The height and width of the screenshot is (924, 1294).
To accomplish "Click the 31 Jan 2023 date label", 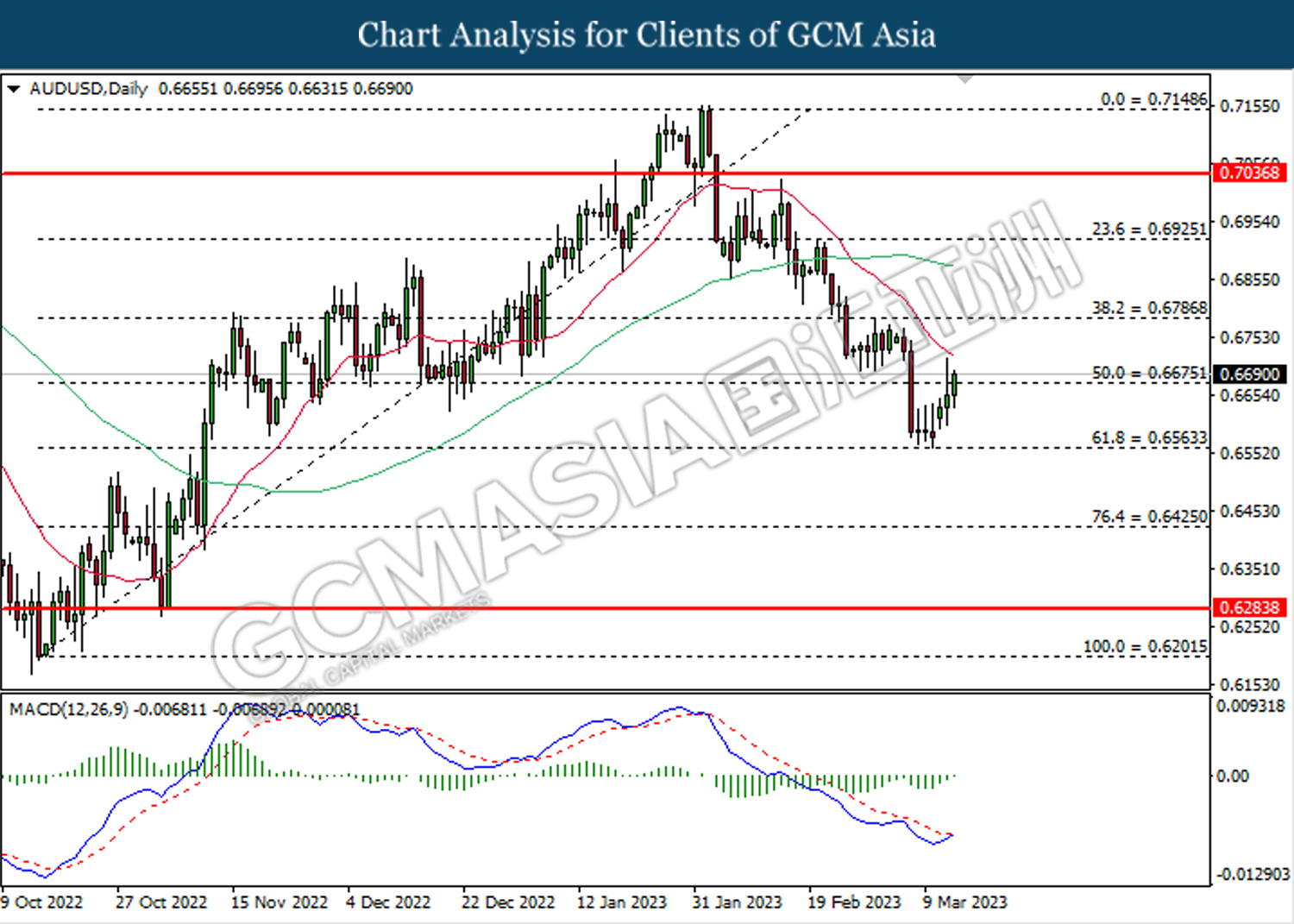I will (x=737, y=902).
